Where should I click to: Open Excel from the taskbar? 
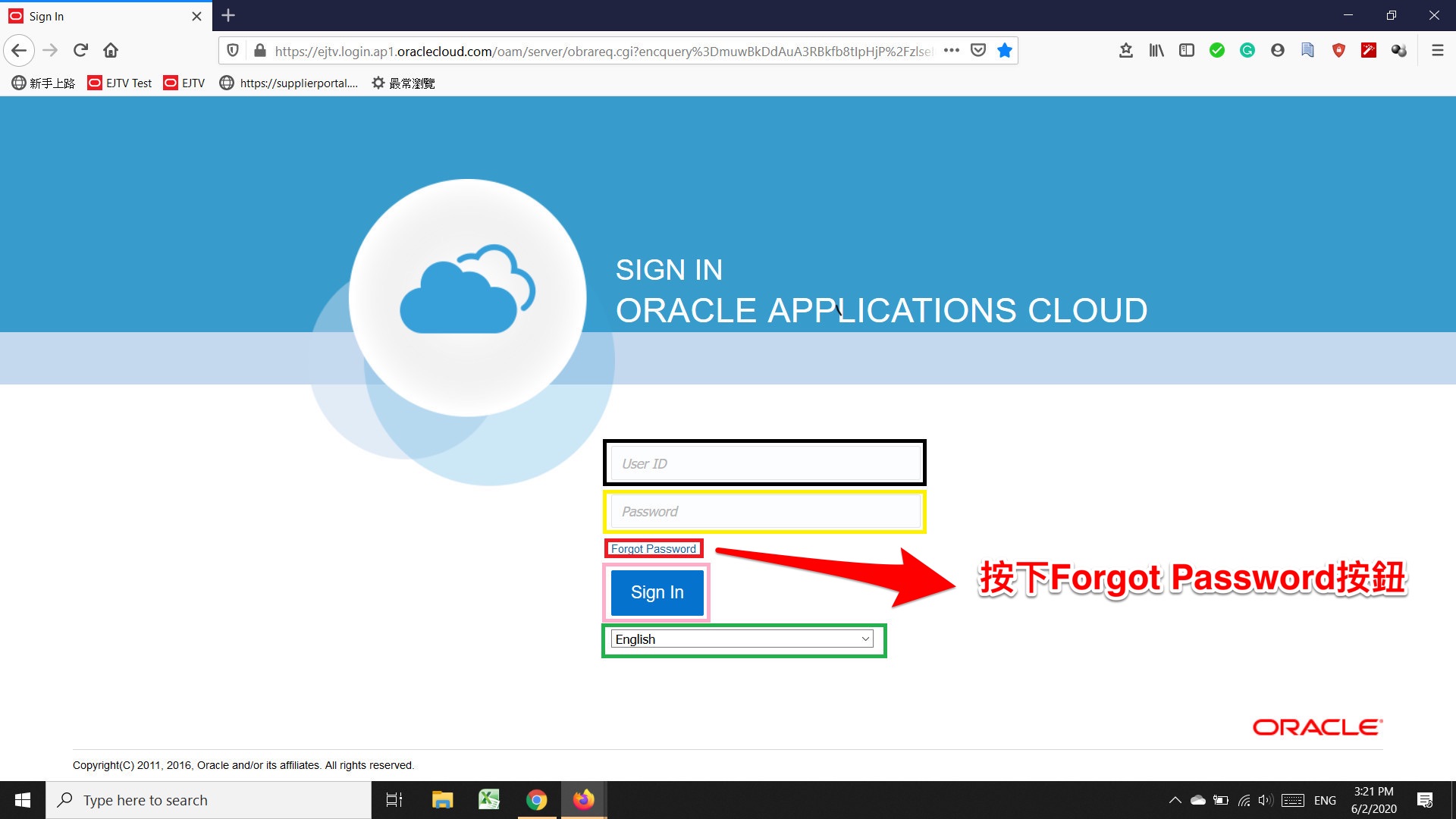point(489,800)
